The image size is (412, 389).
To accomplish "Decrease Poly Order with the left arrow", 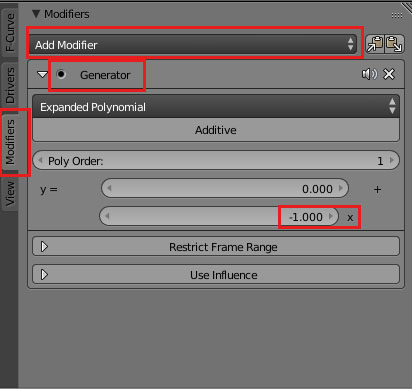I will click(40, 160).
